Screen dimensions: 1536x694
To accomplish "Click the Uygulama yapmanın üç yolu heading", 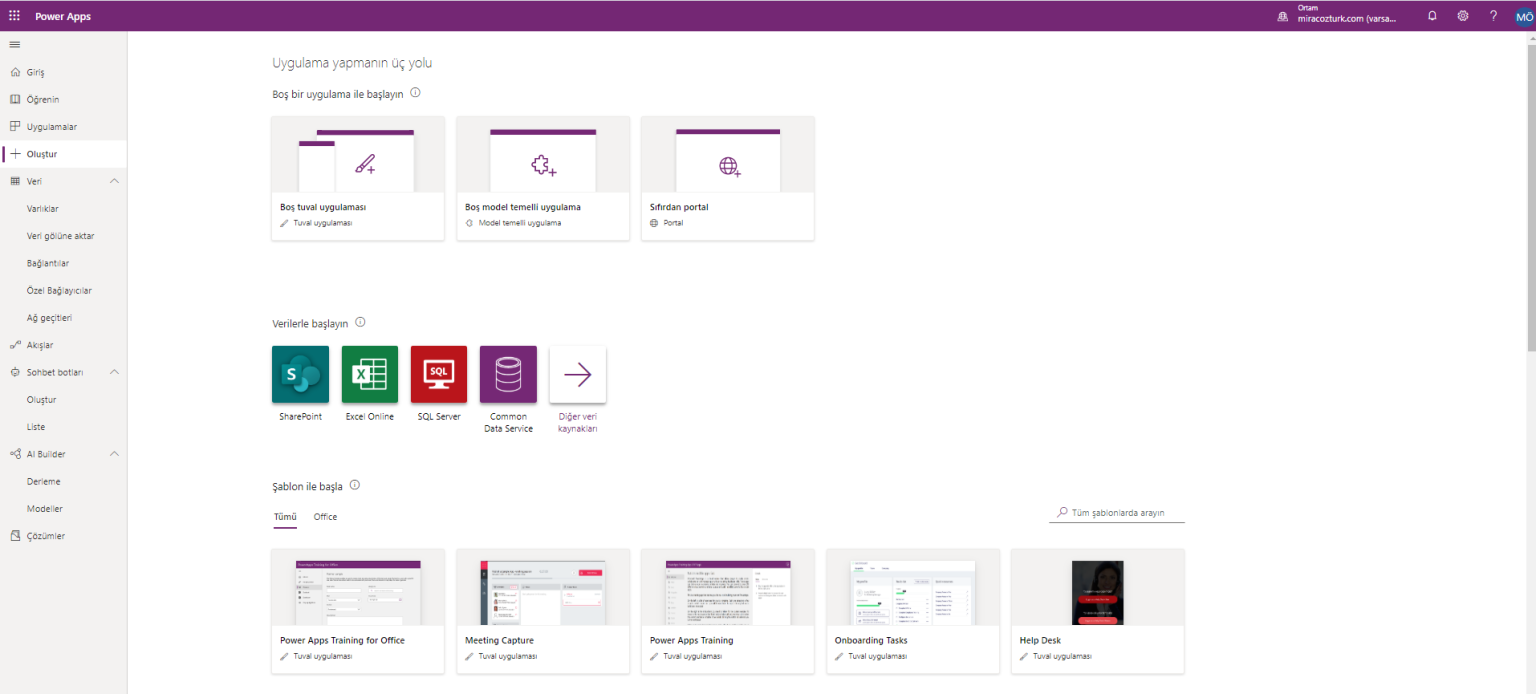I will (x=352, y=63).
